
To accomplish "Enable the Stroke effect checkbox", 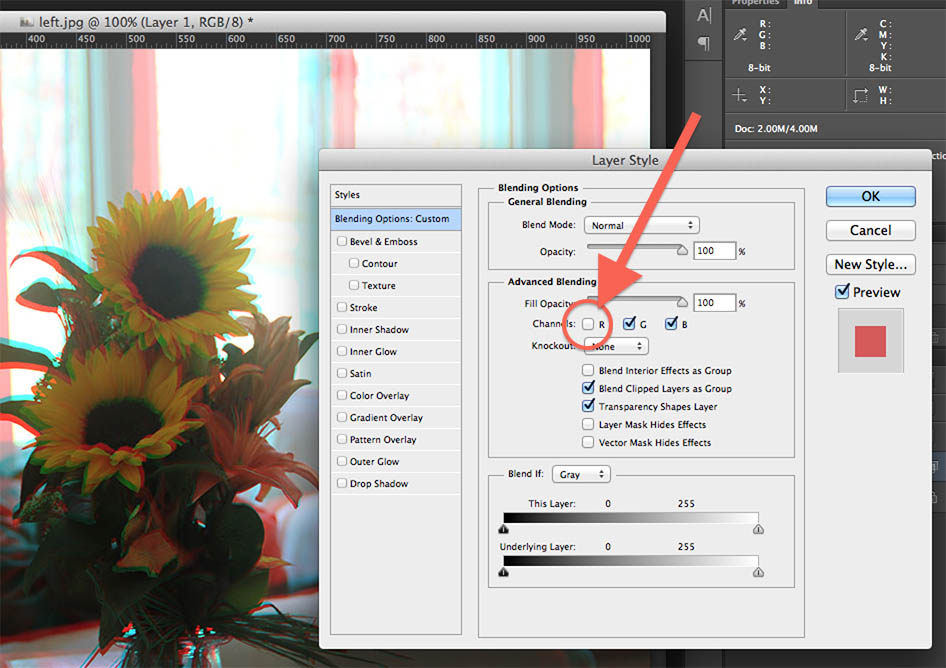I will pyautogui.click(x=342, y=307).
